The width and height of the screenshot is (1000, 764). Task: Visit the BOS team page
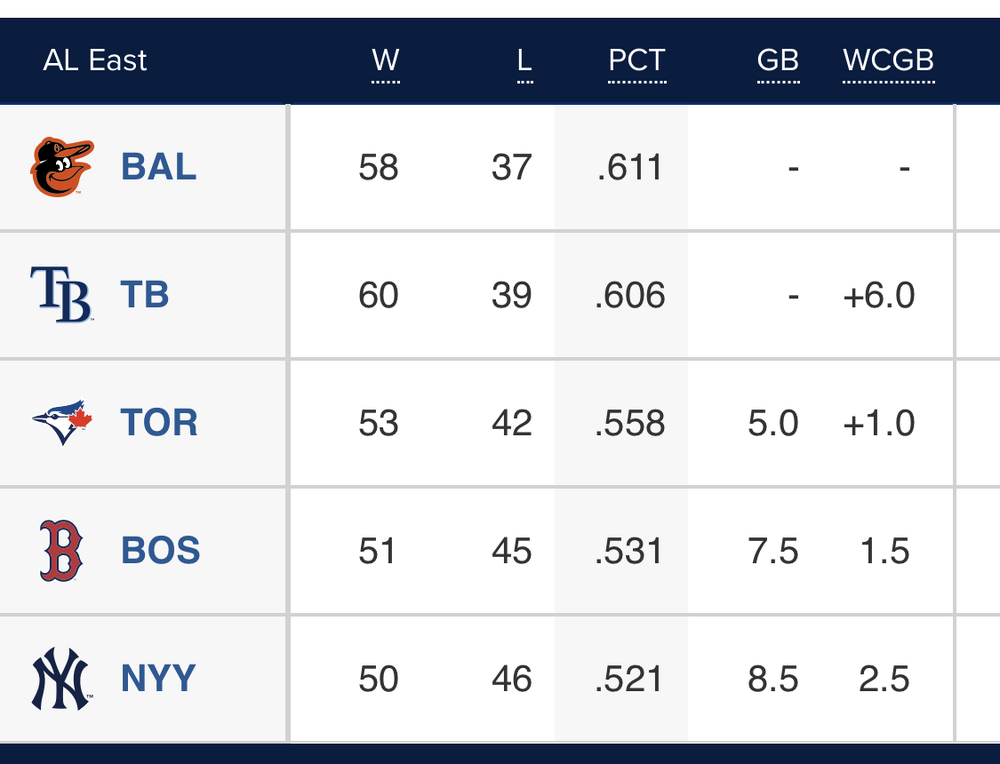pos(160,551)
